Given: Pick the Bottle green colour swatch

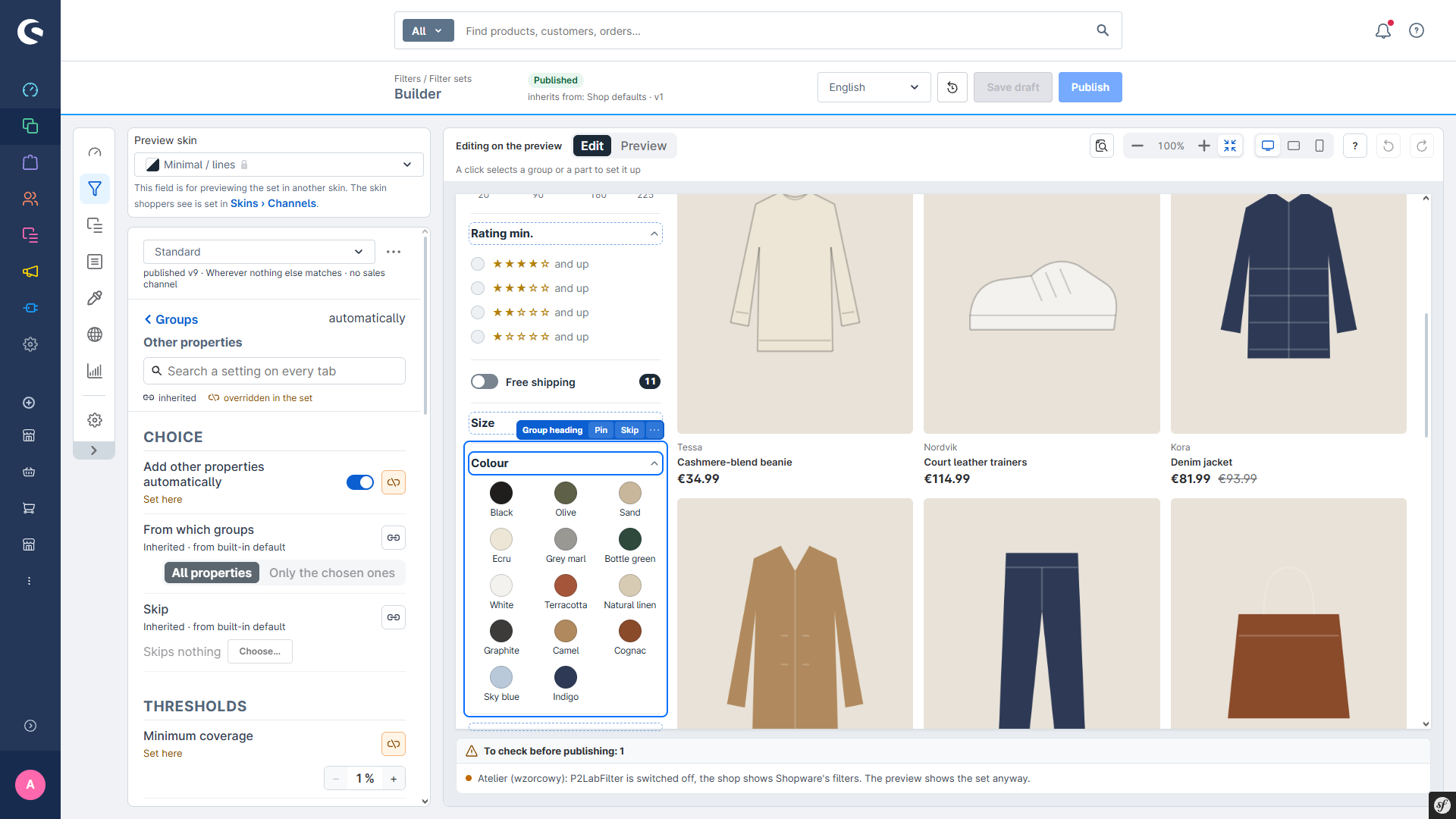Looking at the screenshot, I should [x=630, y=539].
